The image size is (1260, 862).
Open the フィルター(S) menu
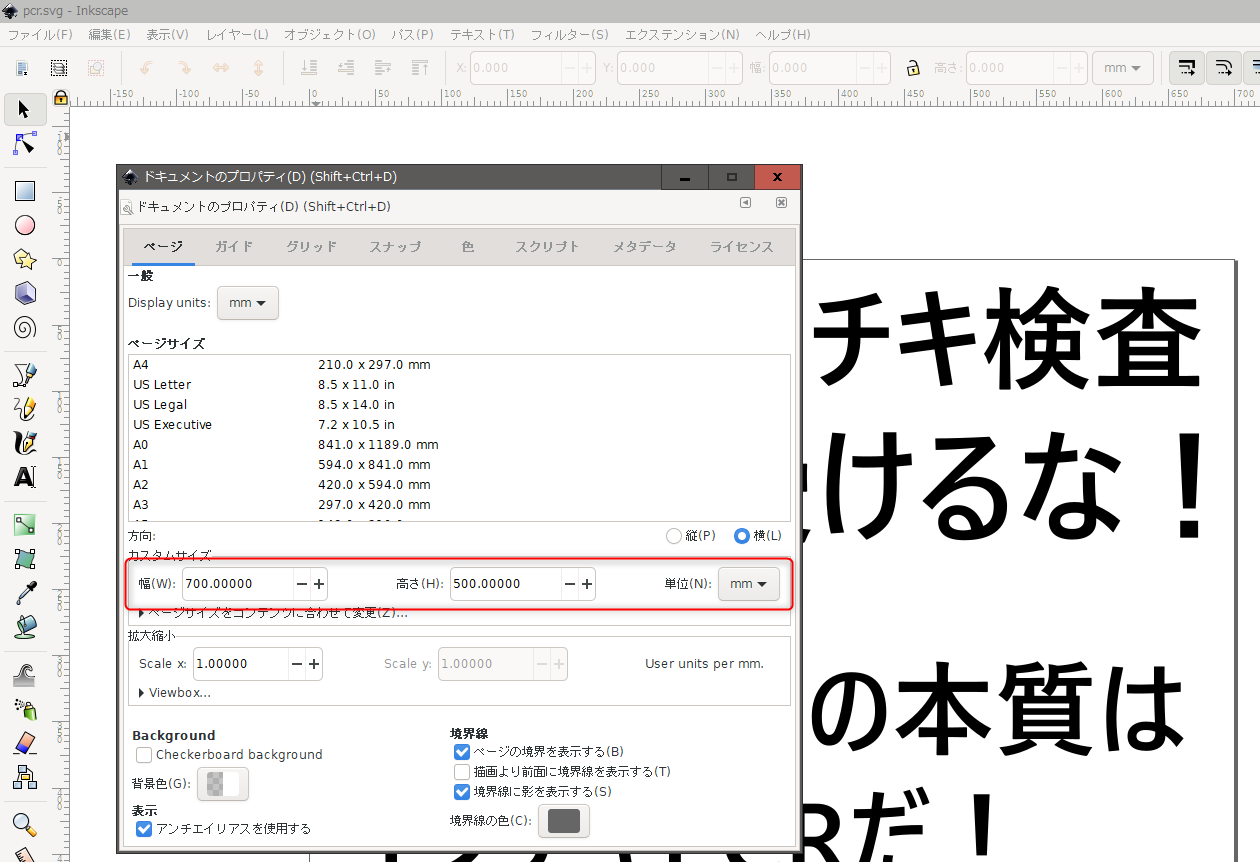(x=569, y=34)
